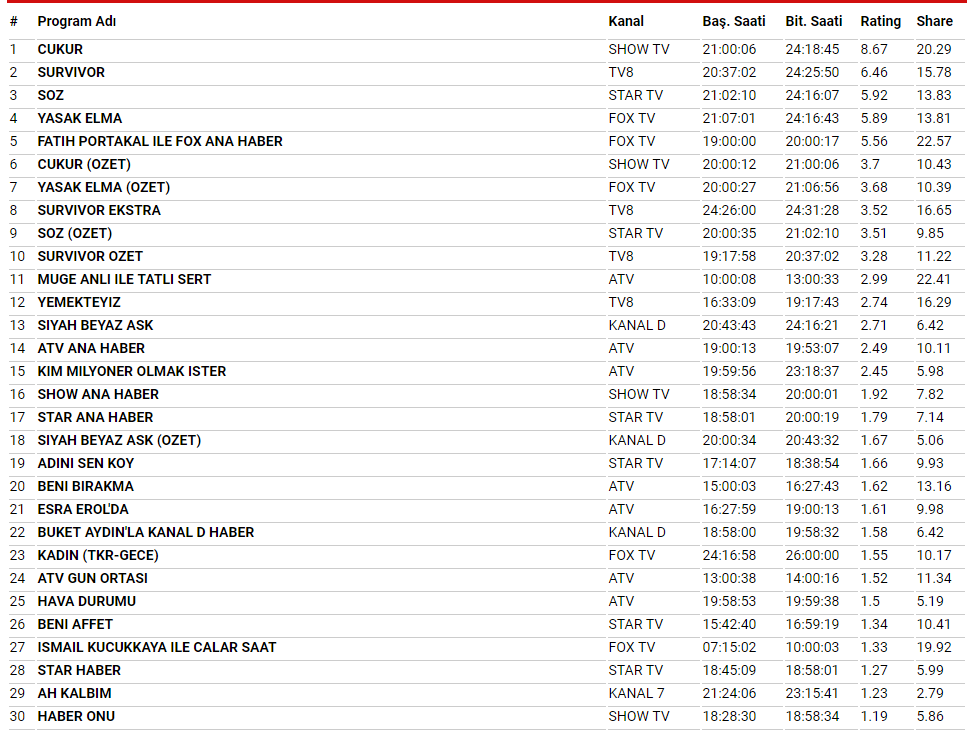Click the 21:00:06 start time for CUKUR
Screen dimensions: 967x731
tap(729, 49)
